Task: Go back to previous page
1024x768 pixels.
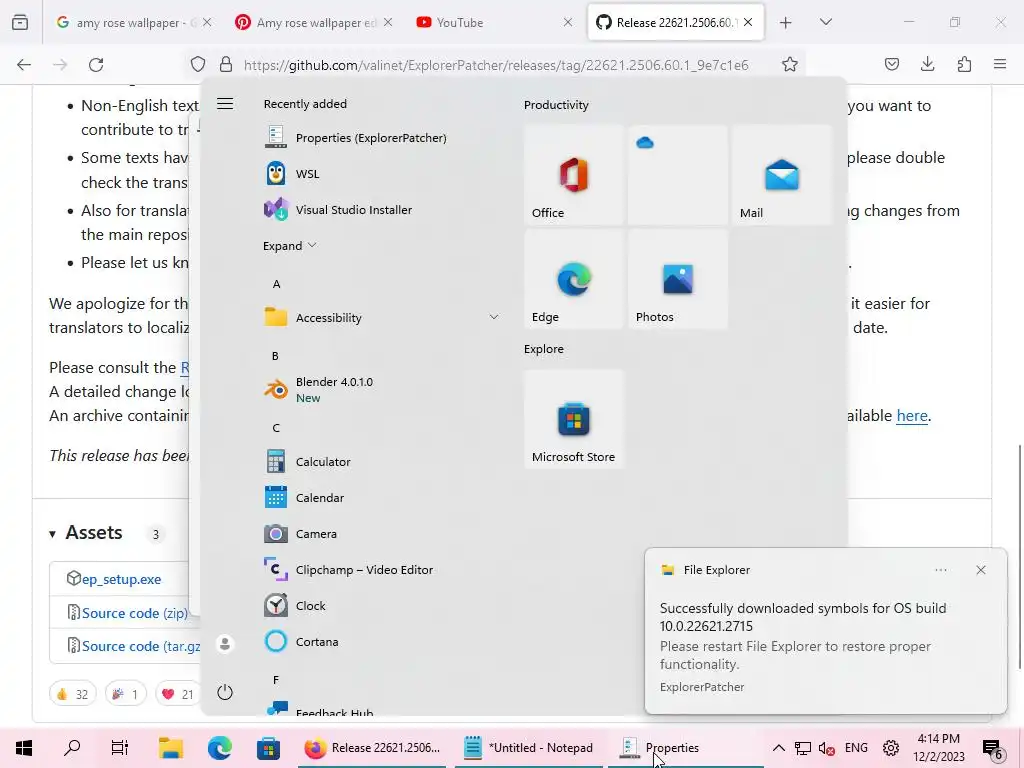Action: (x=24, y=65)
